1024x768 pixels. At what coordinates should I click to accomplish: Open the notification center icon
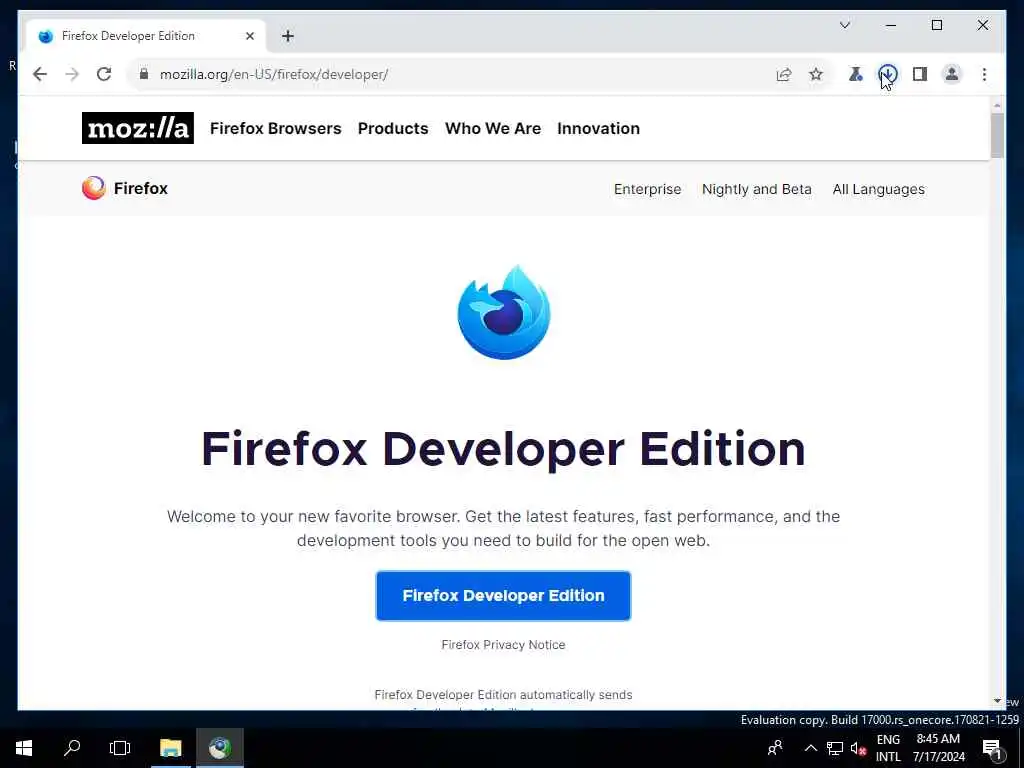point(992,749)
